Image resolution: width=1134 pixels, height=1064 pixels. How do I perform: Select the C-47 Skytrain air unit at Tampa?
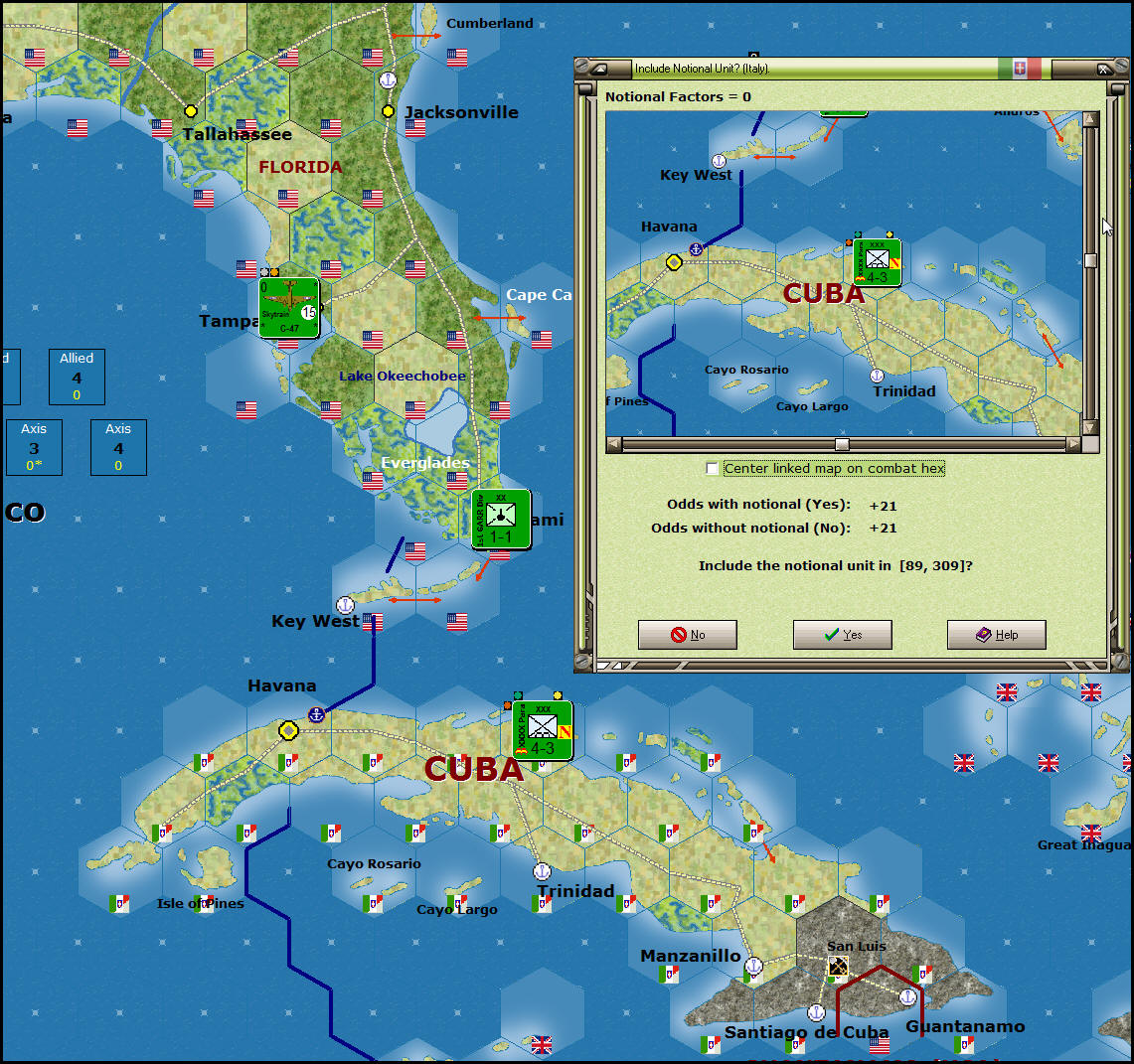(x=289, y=308)
